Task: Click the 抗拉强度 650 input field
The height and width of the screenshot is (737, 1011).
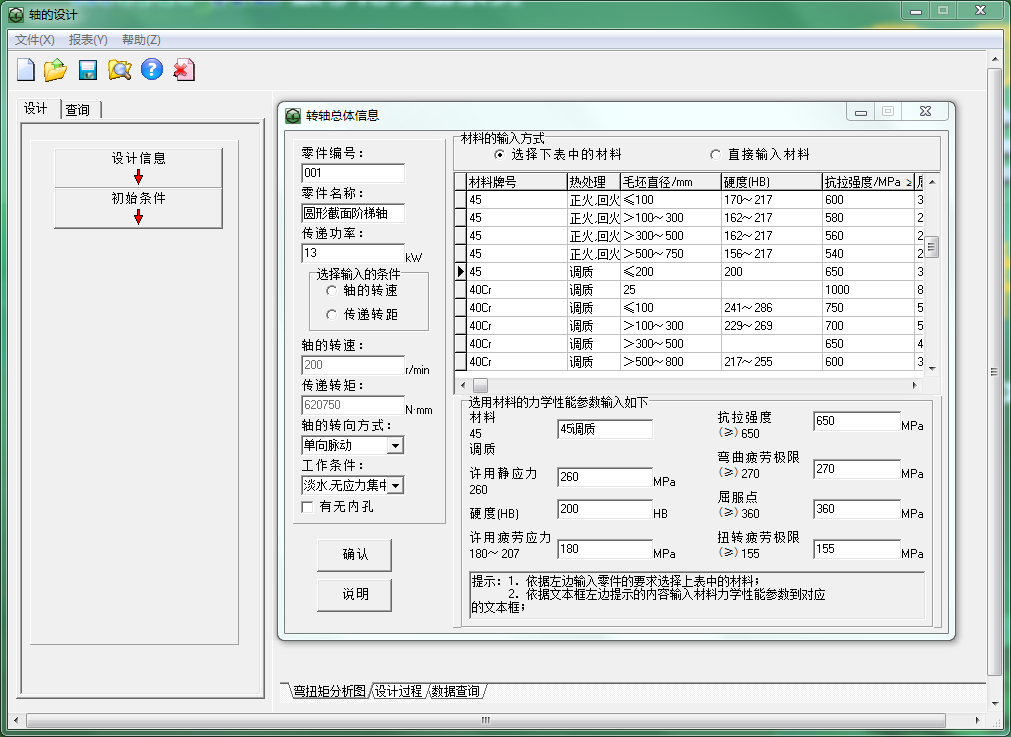Action: [856, 422]
